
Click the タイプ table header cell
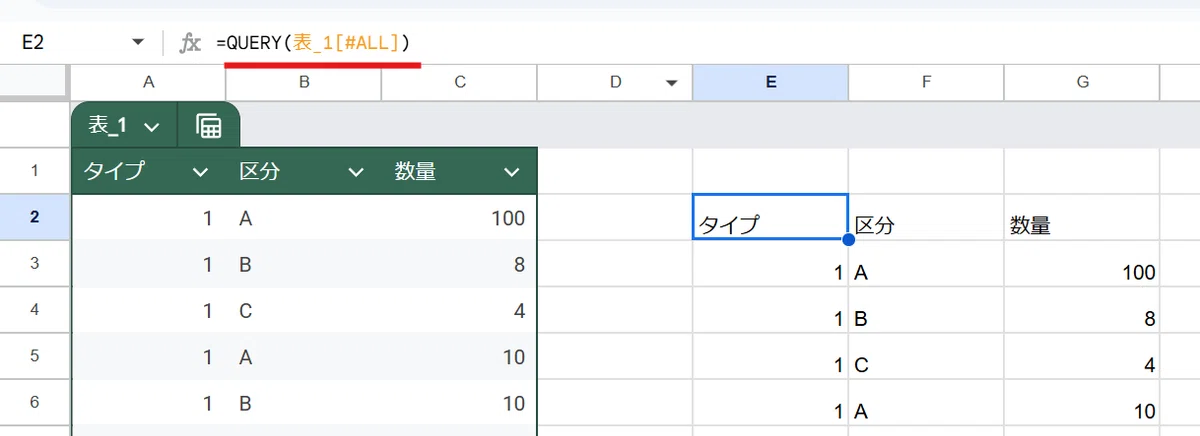tap(149, 172)
